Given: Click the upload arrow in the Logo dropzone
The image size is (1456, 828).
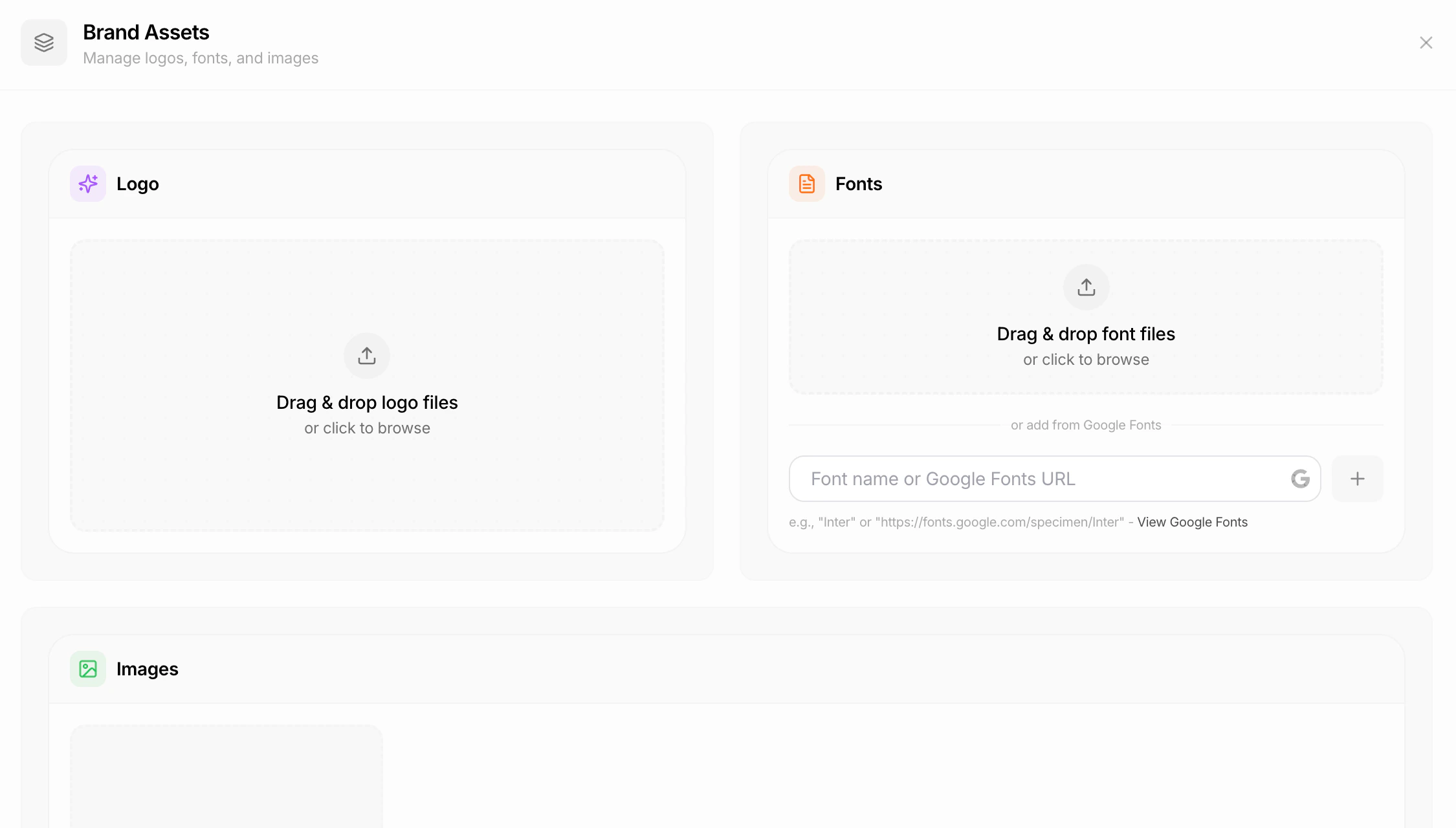Looking at the screenshot, I should pos(366,355).
